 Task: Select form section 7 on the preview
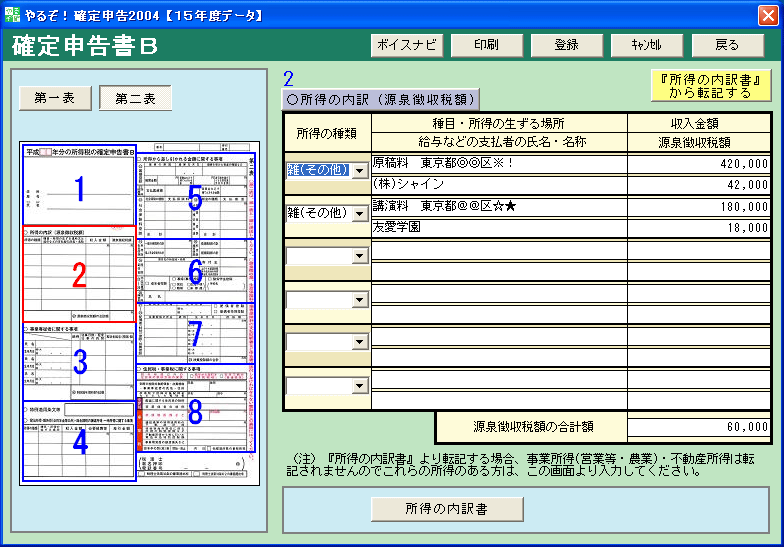click(x=196, y=334)
